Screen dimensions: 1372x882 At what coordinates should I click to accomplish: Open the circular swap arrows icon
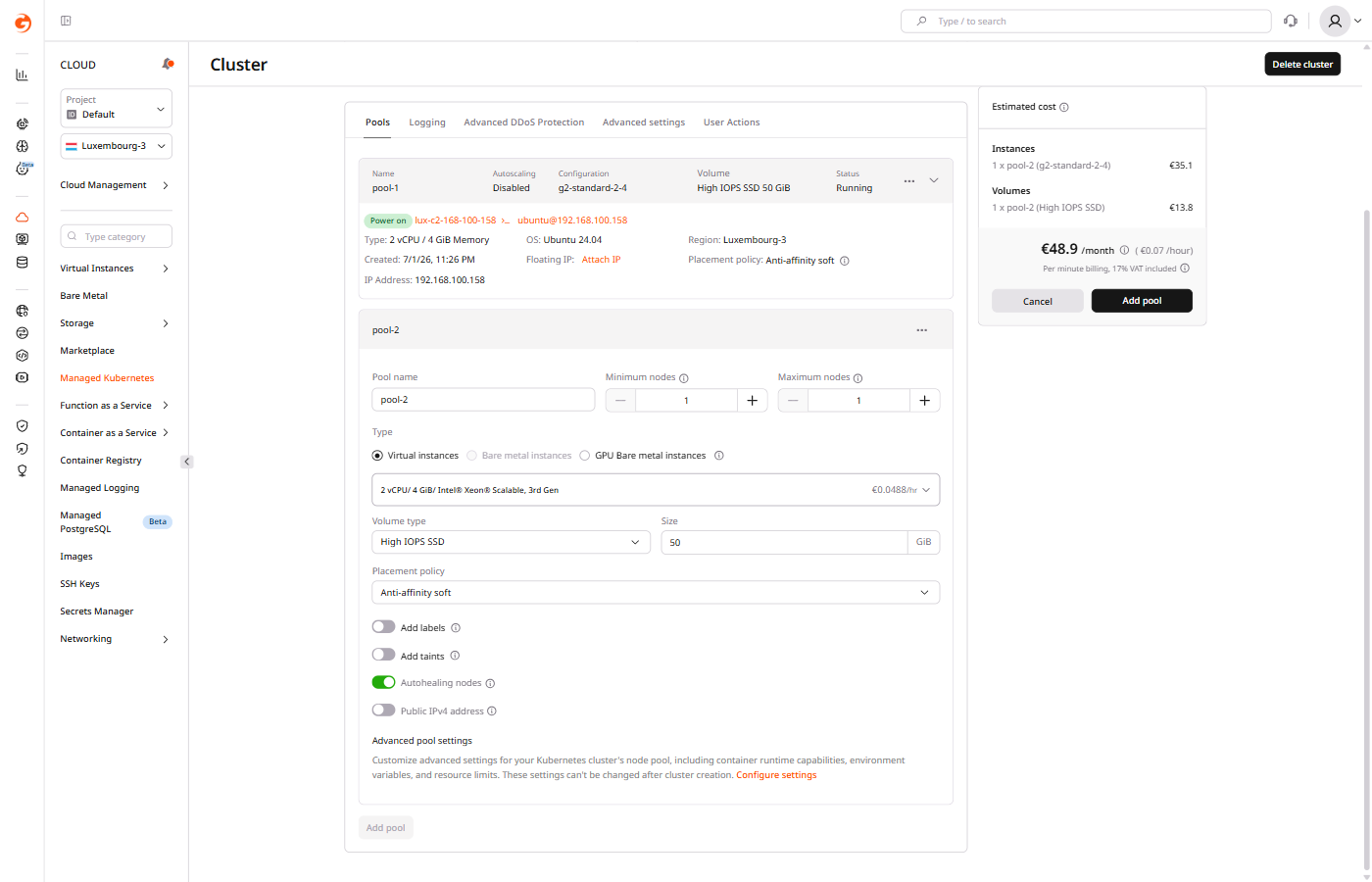tap(22, 333)
